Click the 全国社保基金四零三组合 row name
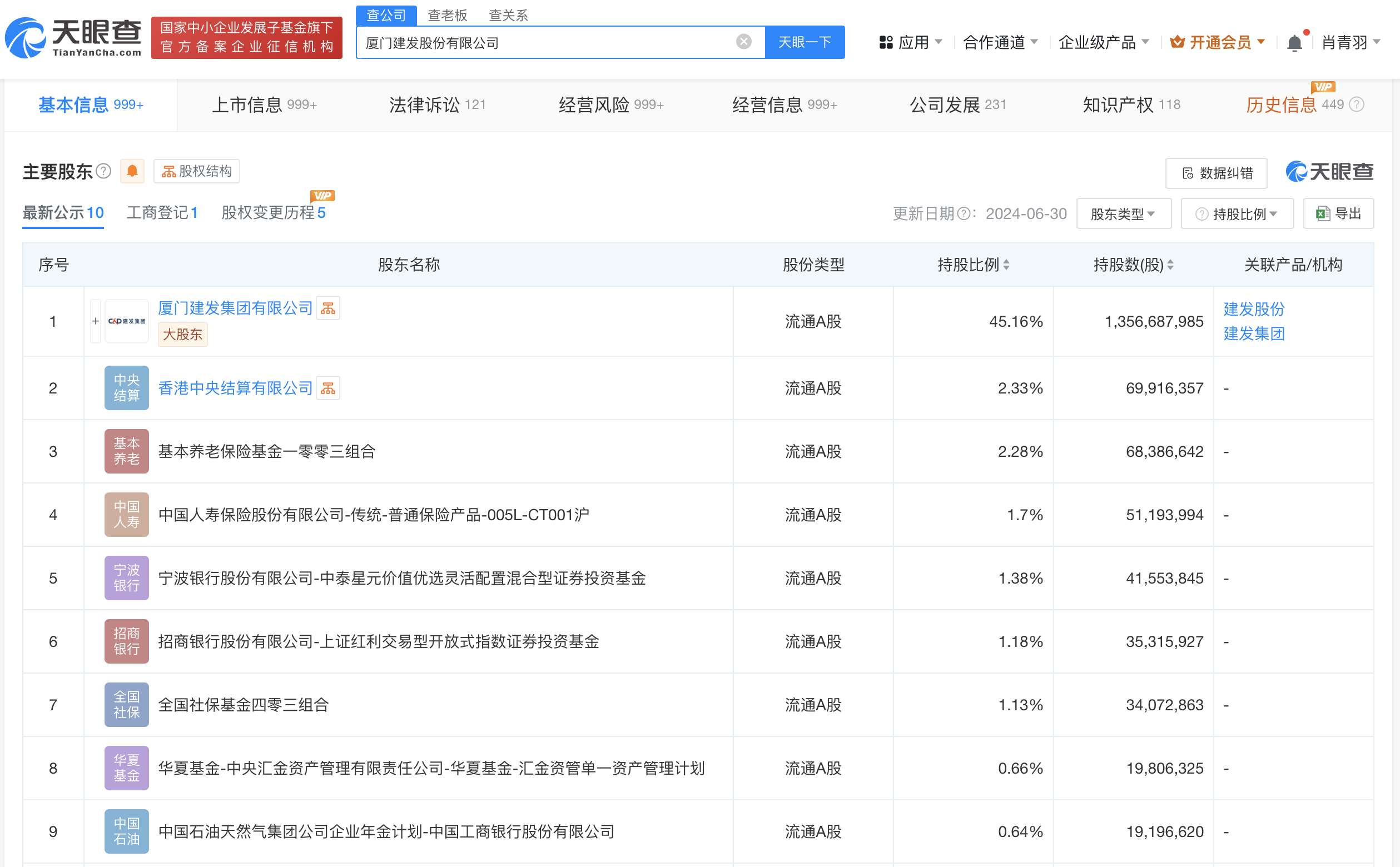The width and height of the screenshot is (1400, 867). [243, 705]
